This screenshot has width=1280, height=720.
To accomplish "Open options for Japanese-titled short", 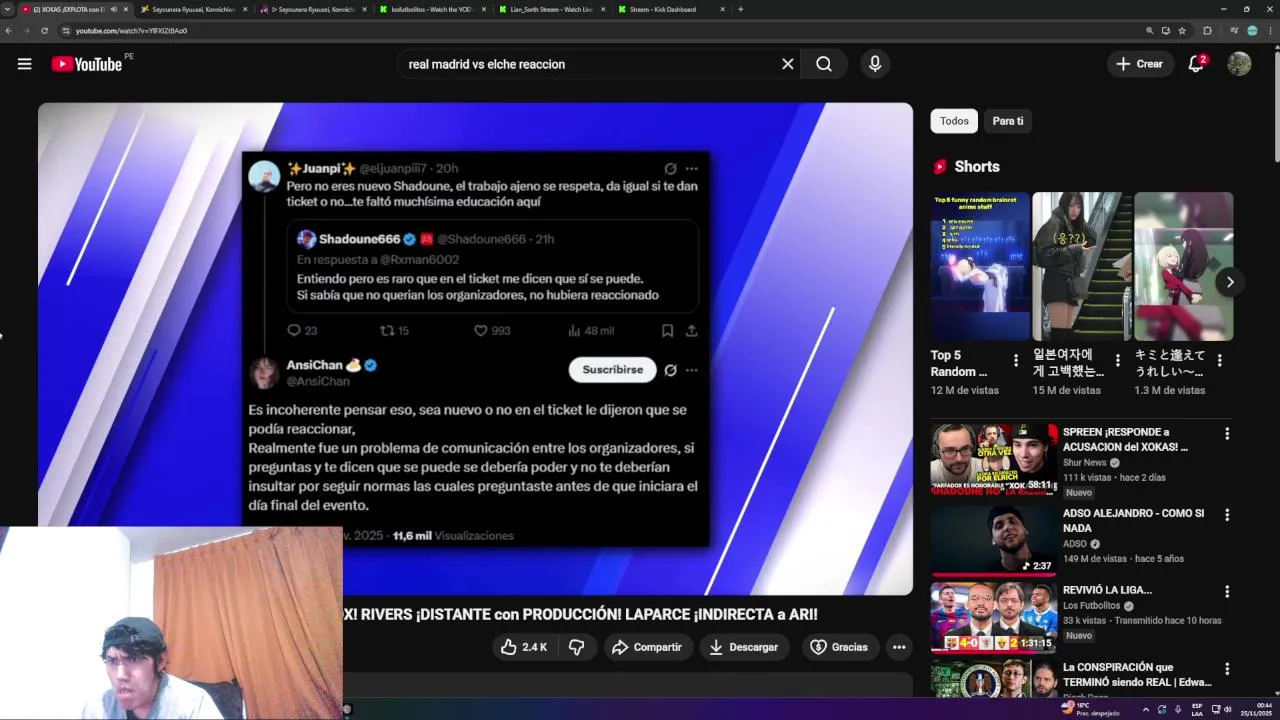I will pyautogui.click(x=1220, y=360).
